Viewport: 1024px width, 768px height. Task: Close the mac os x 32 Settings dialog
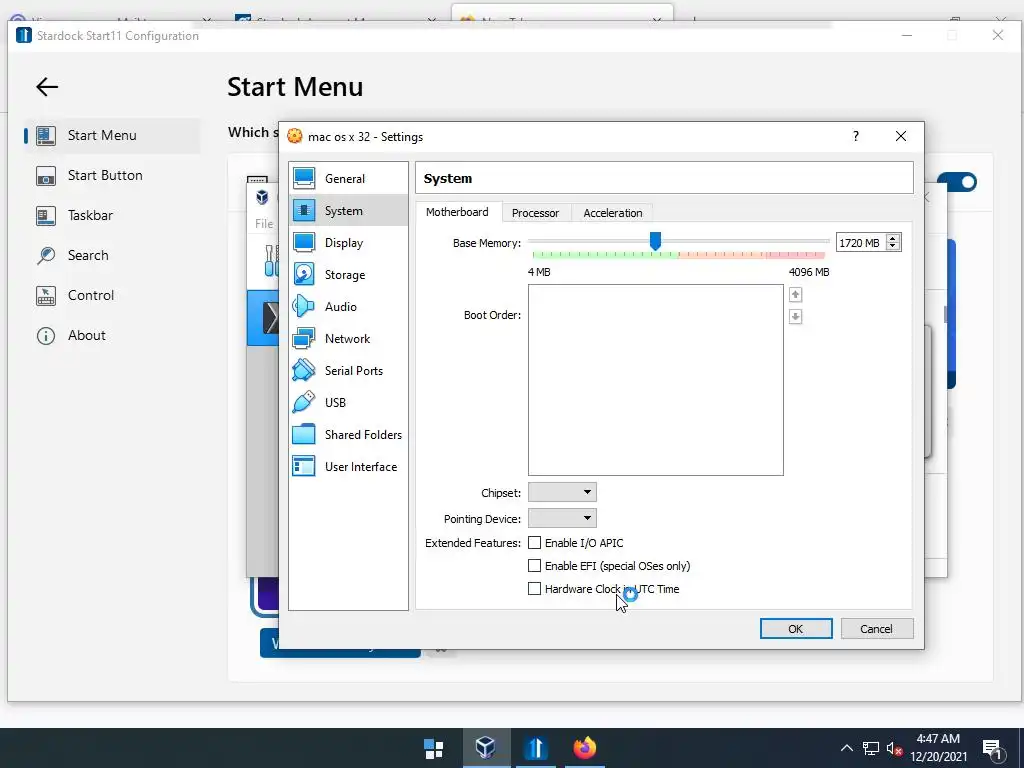pos(901,136)
